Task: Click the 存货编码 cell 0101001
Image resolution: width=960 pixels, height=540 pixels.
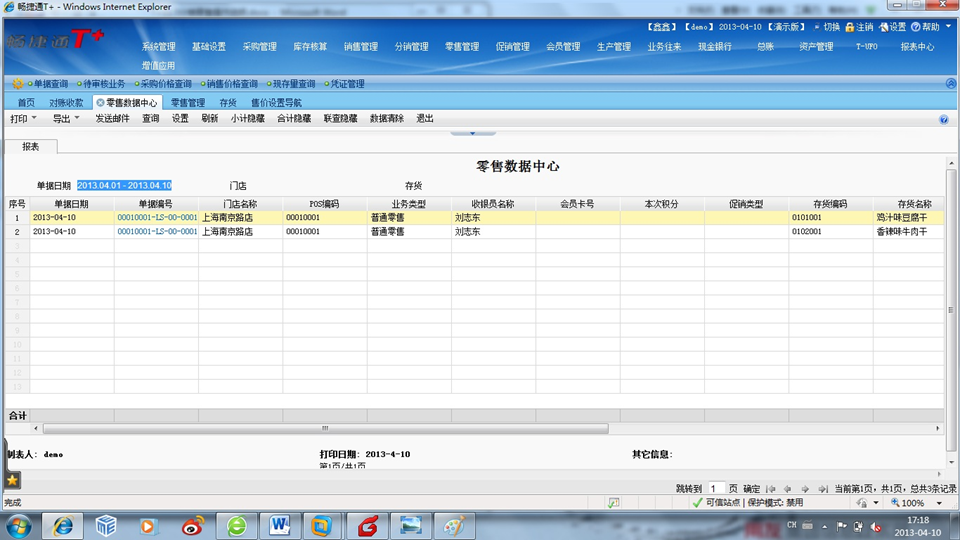Action: click(831, 217)
